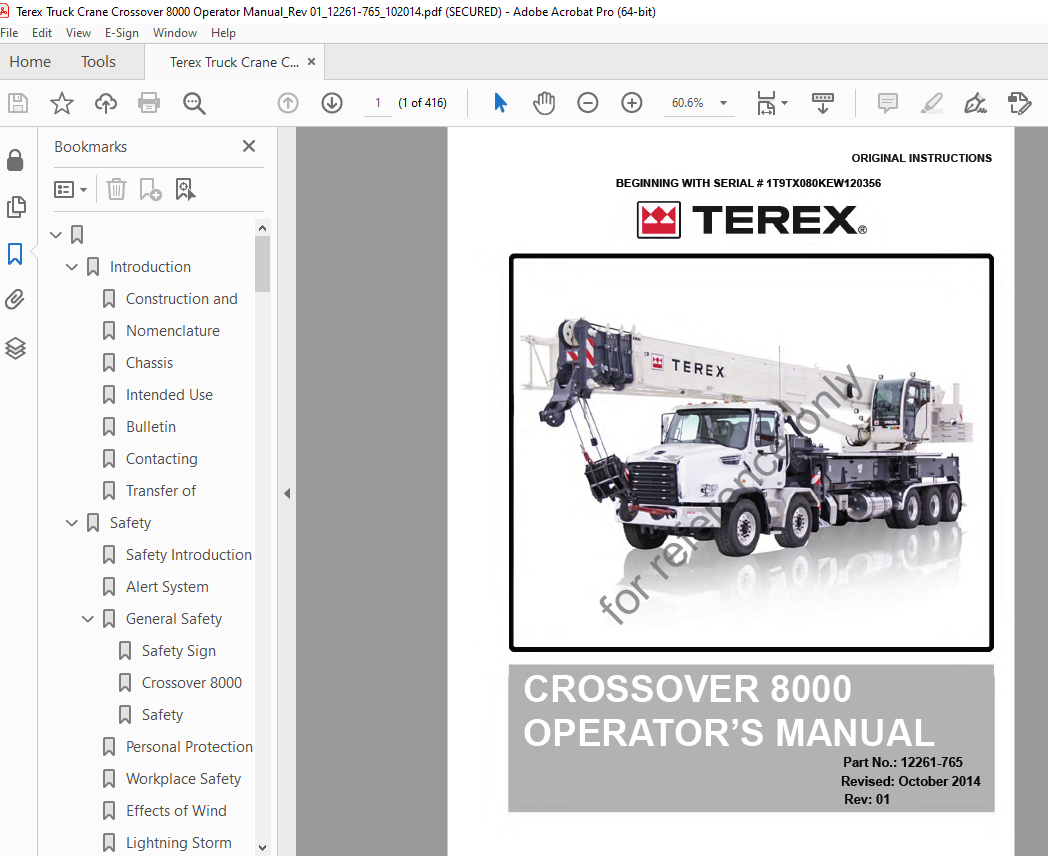Open the Edit menu
The width and height of the screenshot is (1048, 856).
point(42,33)
